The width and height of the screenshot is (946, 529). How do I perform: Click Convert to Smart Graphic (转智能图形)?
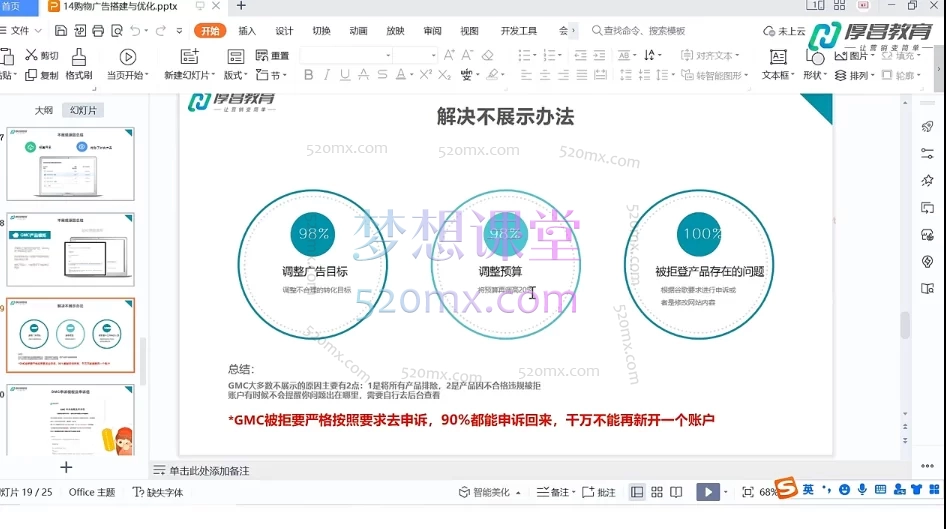pyautogui.click(x=714, y=75)
